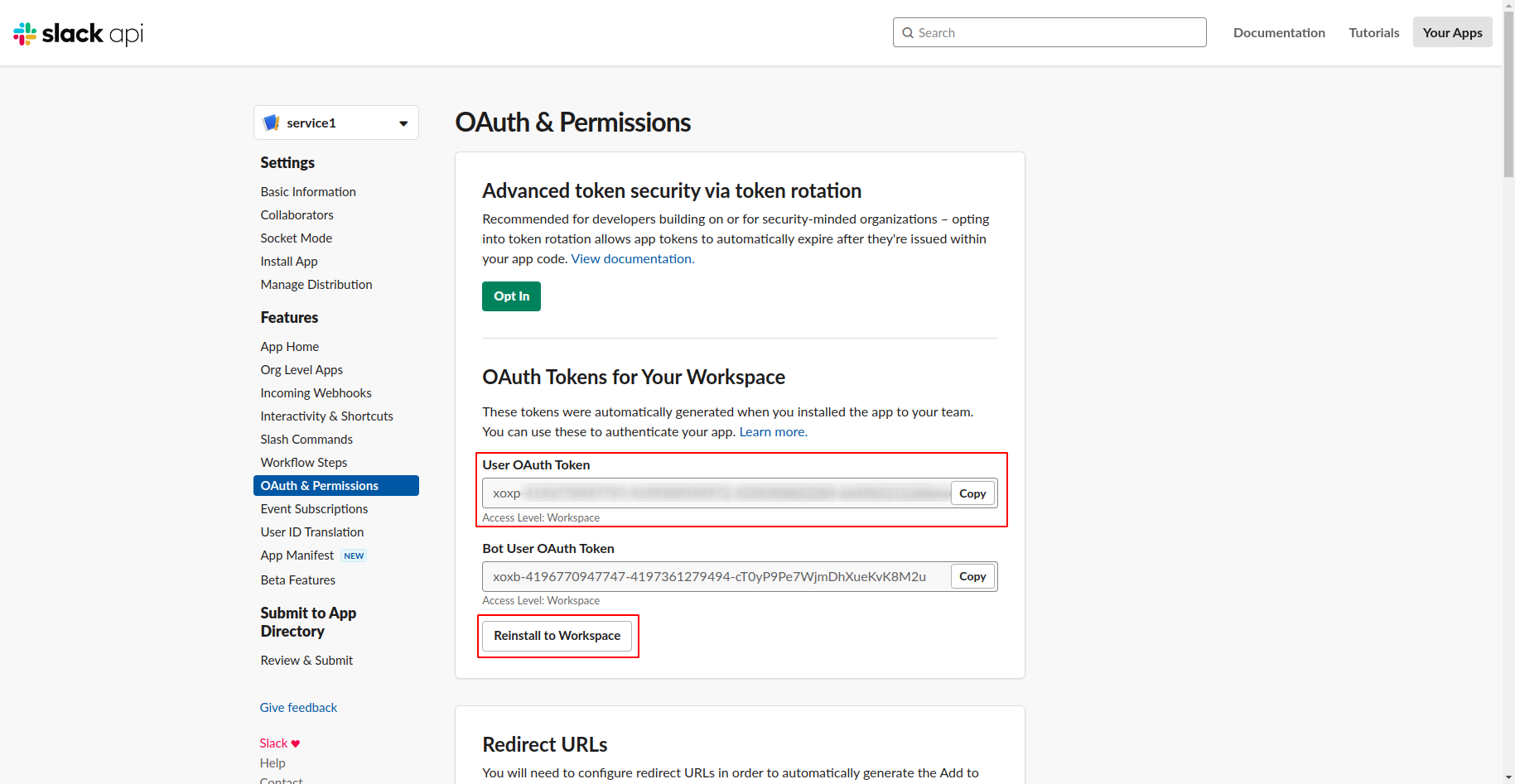Open Event Subscriptions settings page
Image resolution: width=1515 pixels, height=784 pixels.
point(314,509)
